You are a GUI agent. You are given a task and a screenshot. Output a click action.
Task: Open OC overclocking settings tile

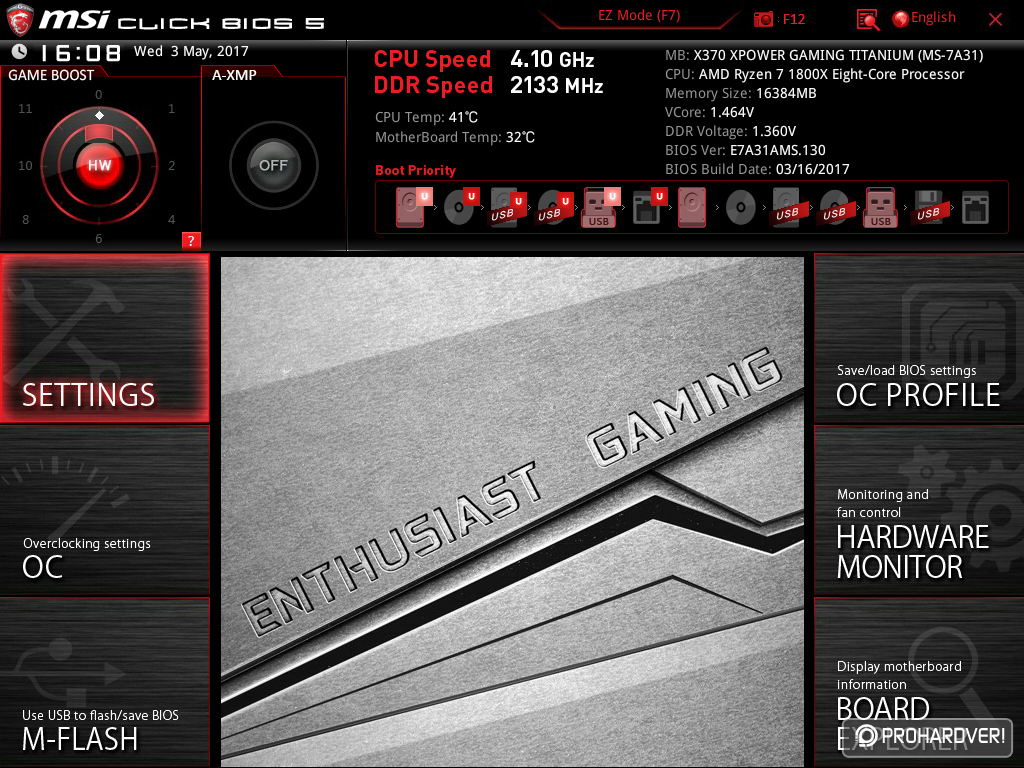[105, 511]
